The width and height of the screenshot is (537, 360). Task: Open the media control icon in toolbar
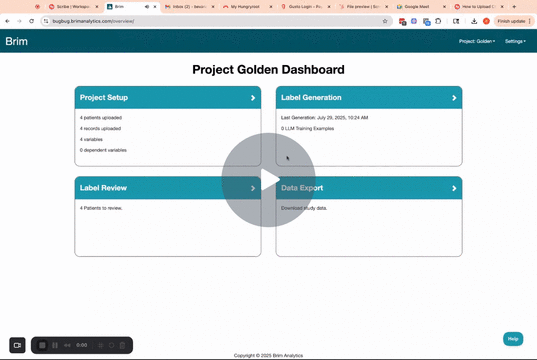point(456,21)
